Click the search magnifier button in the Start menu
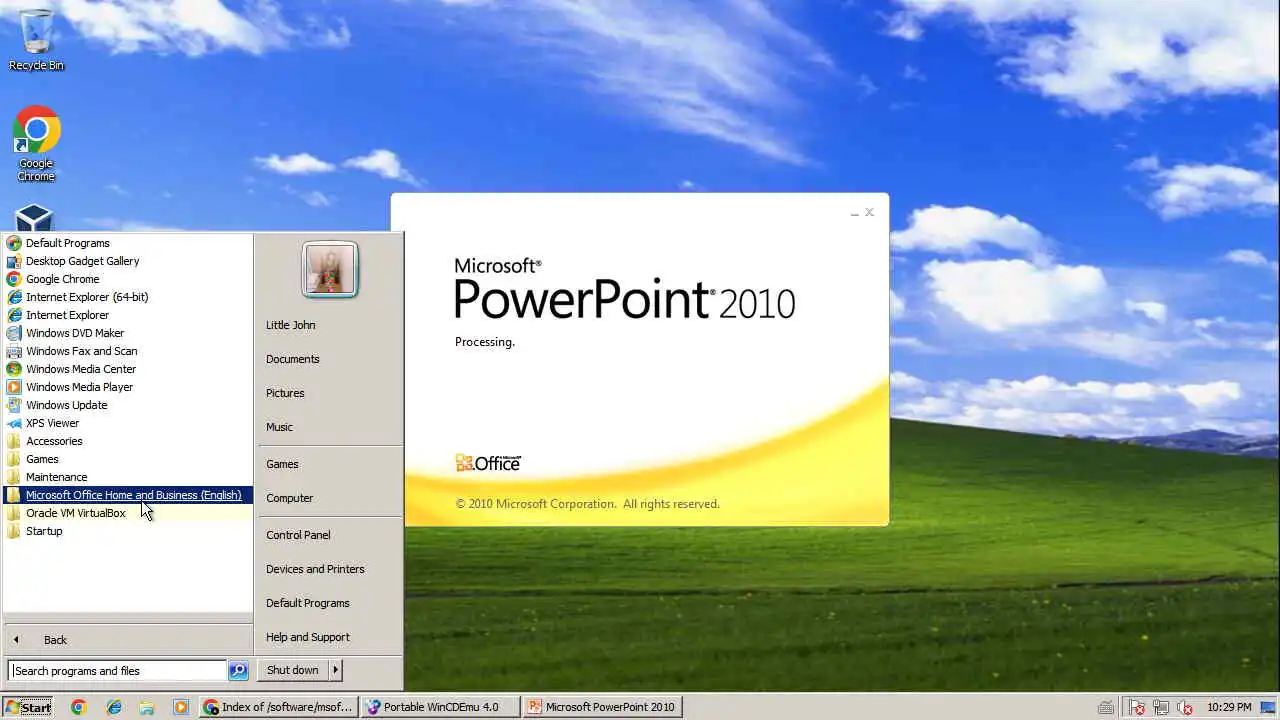The image size is (1280, 720). pos(238,670)
